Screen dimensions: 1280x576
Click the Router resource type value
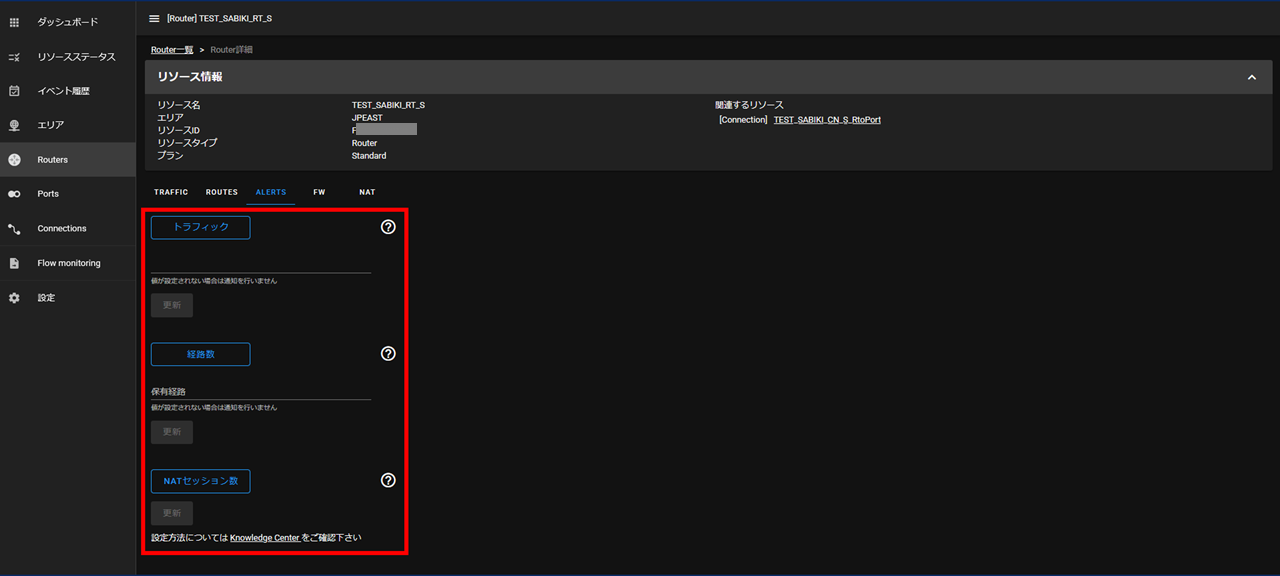364,143
